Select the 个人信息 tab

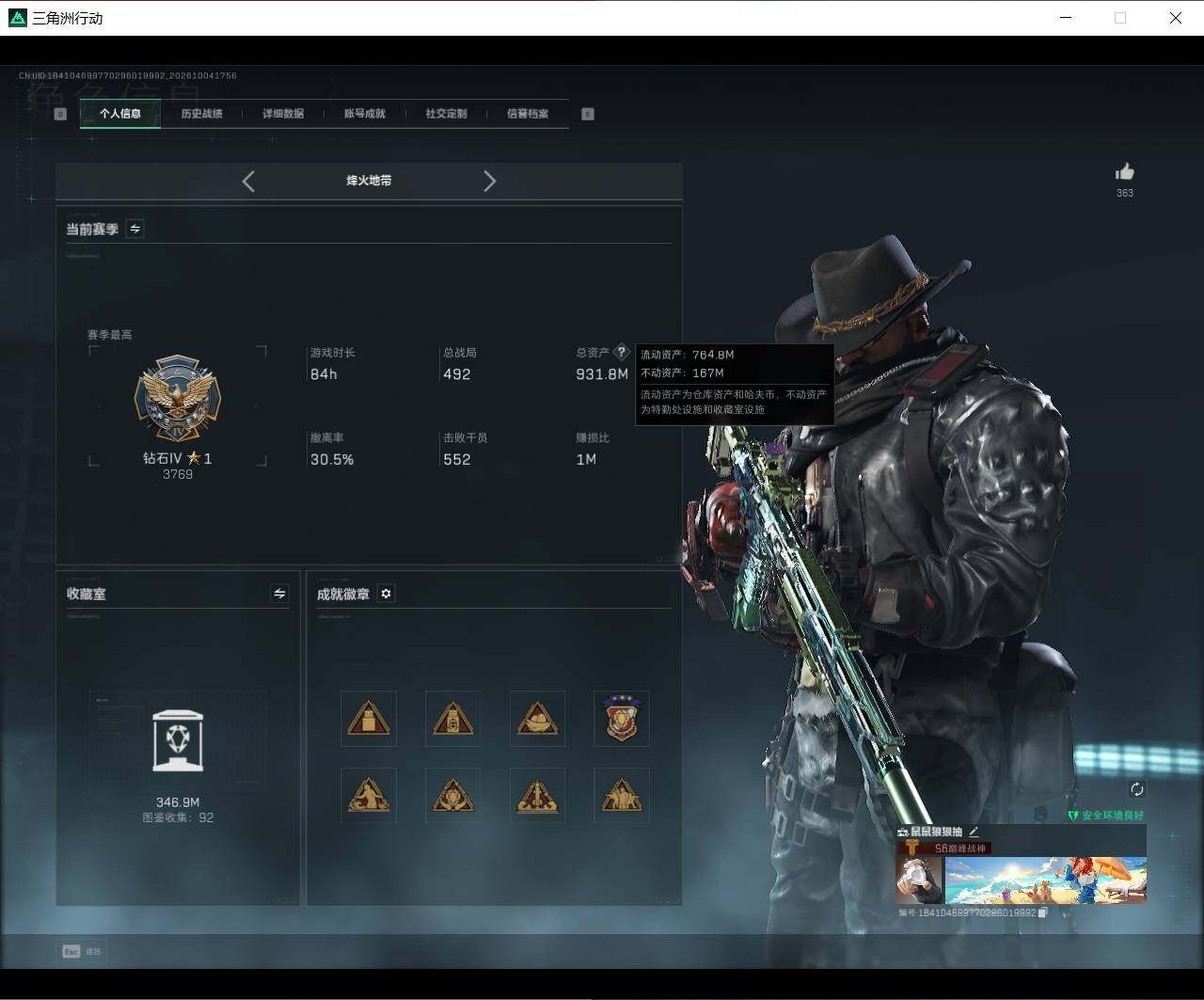119,114
